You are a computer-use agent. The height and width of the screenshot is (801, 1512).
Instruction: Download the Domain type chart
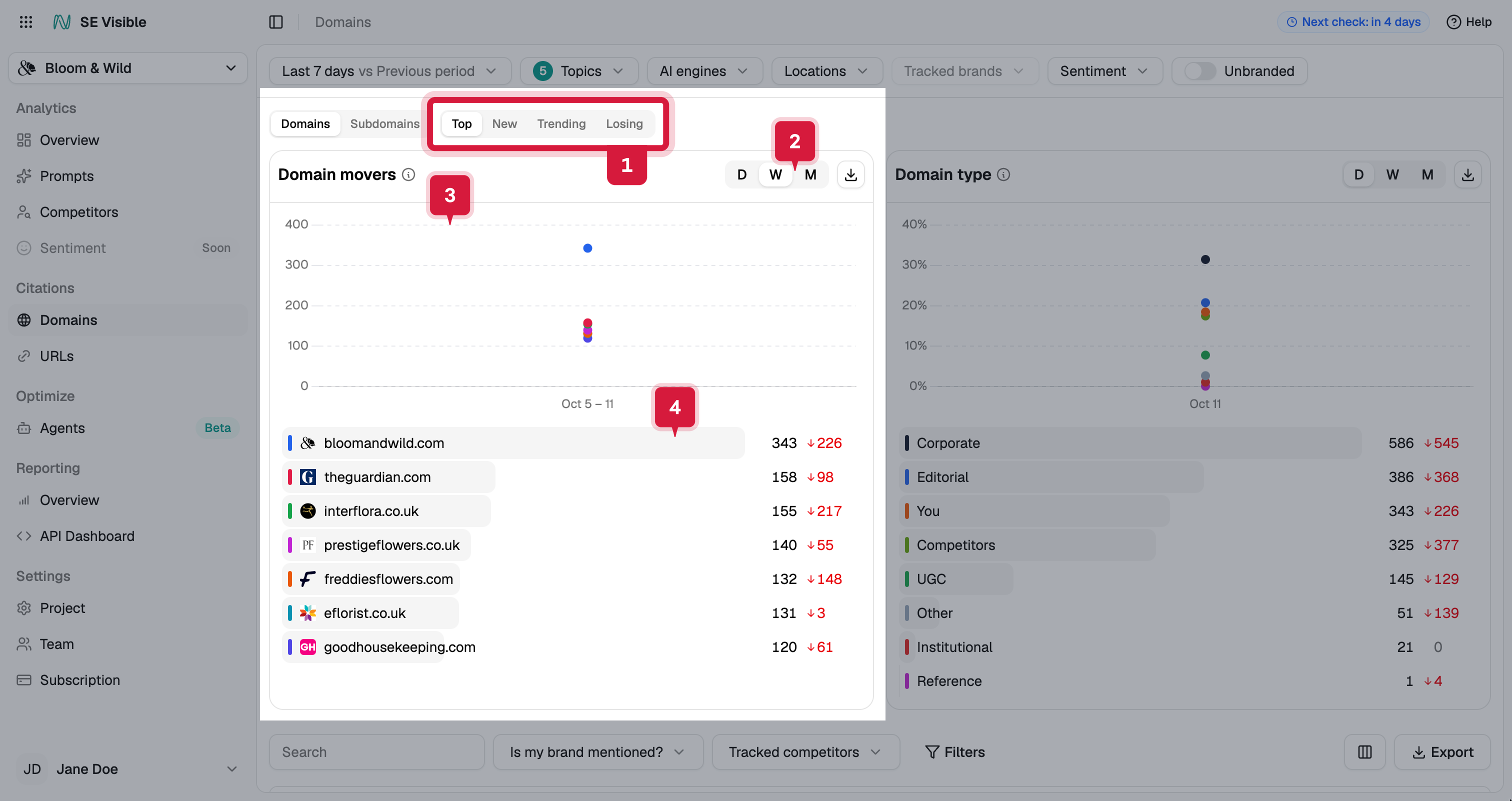pyautogui.click(x=1467, y=175)
